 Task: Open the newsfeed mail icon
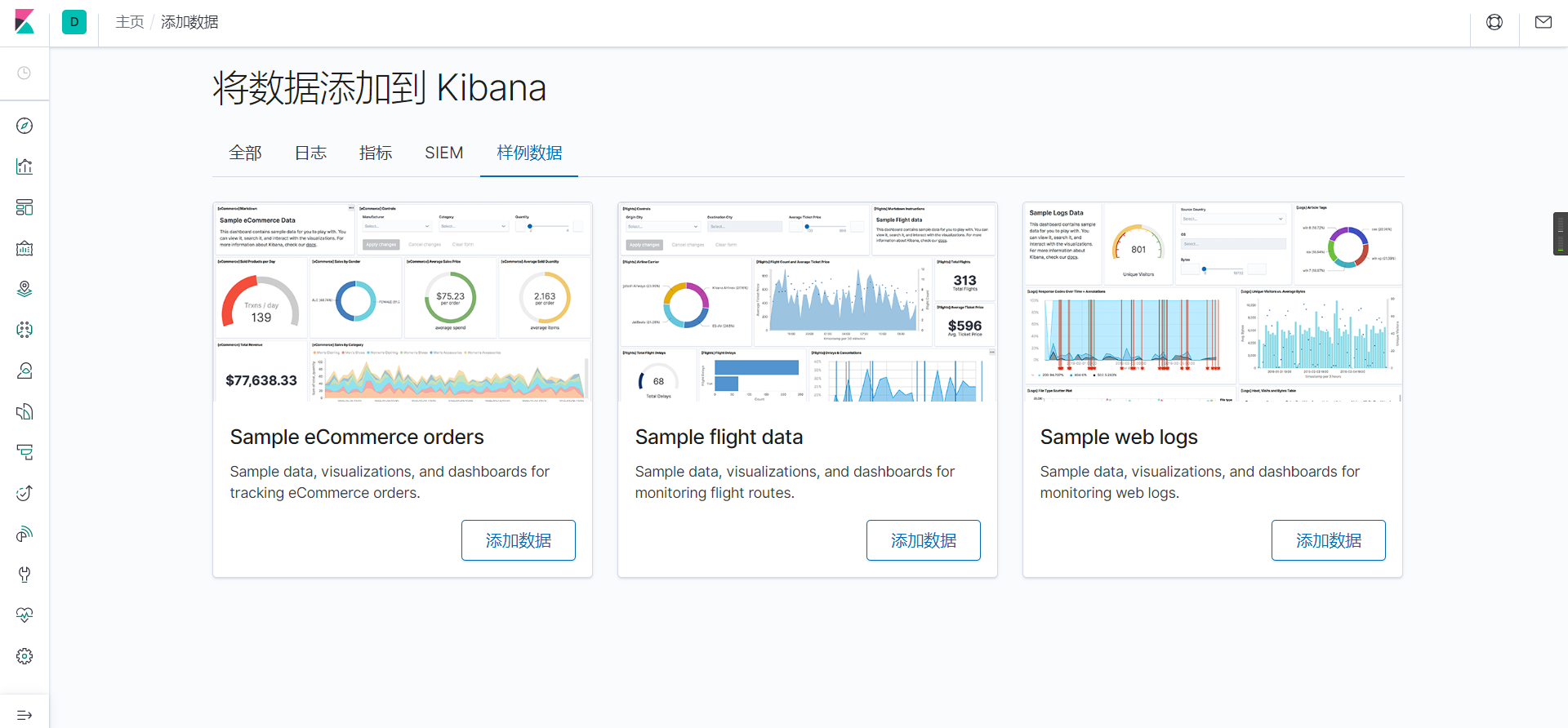click(1543, 22)
